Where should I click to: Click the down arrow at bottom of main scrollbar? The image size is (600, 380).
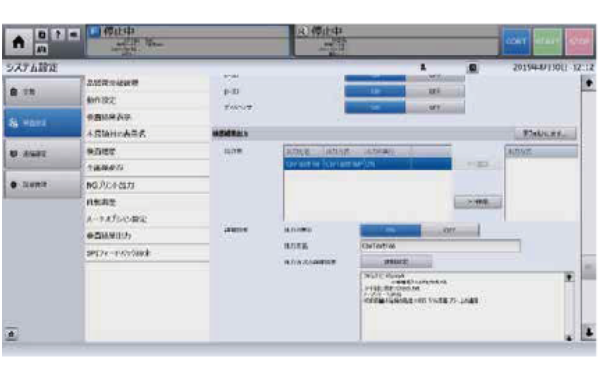[589, 332]
